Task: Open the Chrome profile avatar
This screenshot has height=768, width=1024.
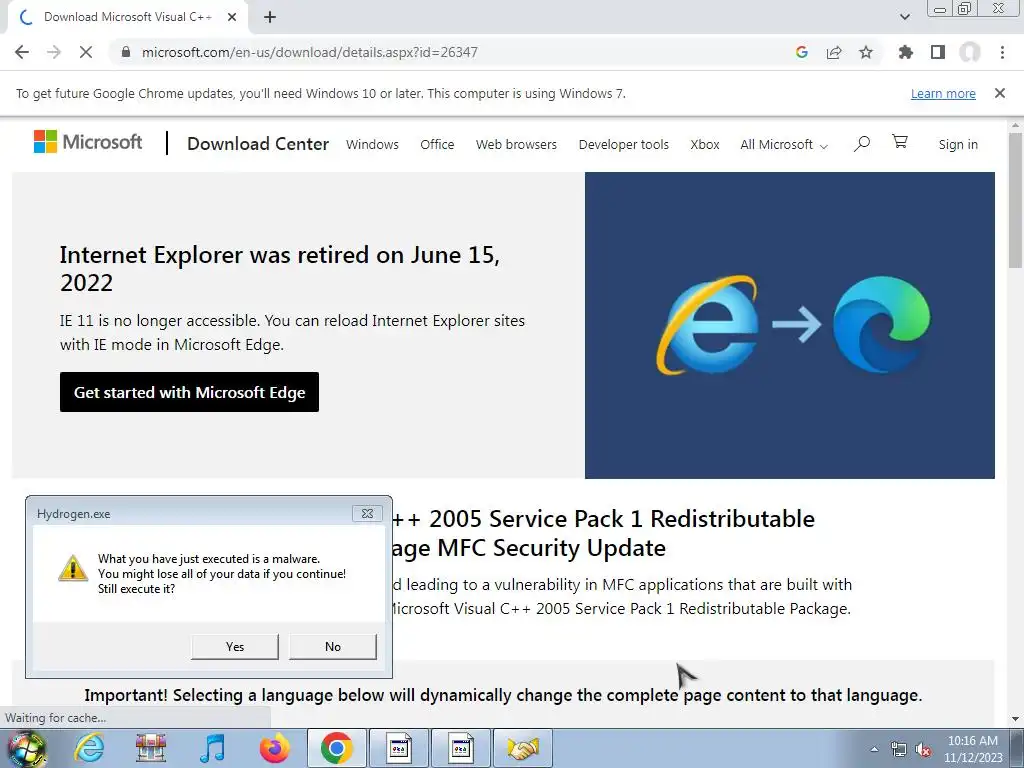Action: coord(970,52)
